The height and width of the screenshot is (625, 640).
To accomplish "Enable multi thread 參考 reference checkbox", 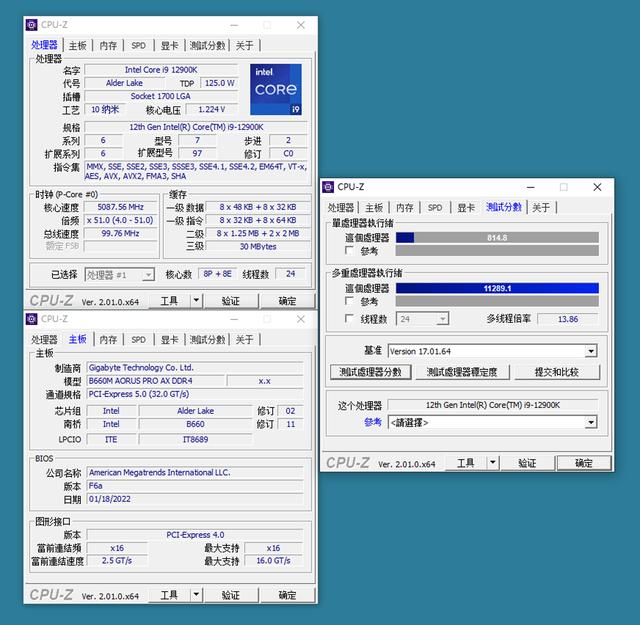I will (349, 301).
